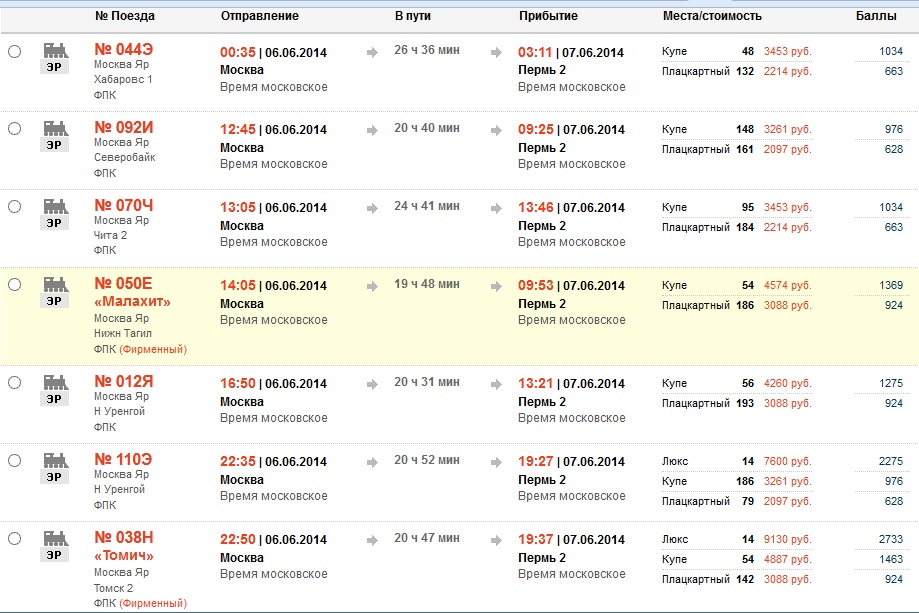Click the train icon for train 012Я

[55, 388]
